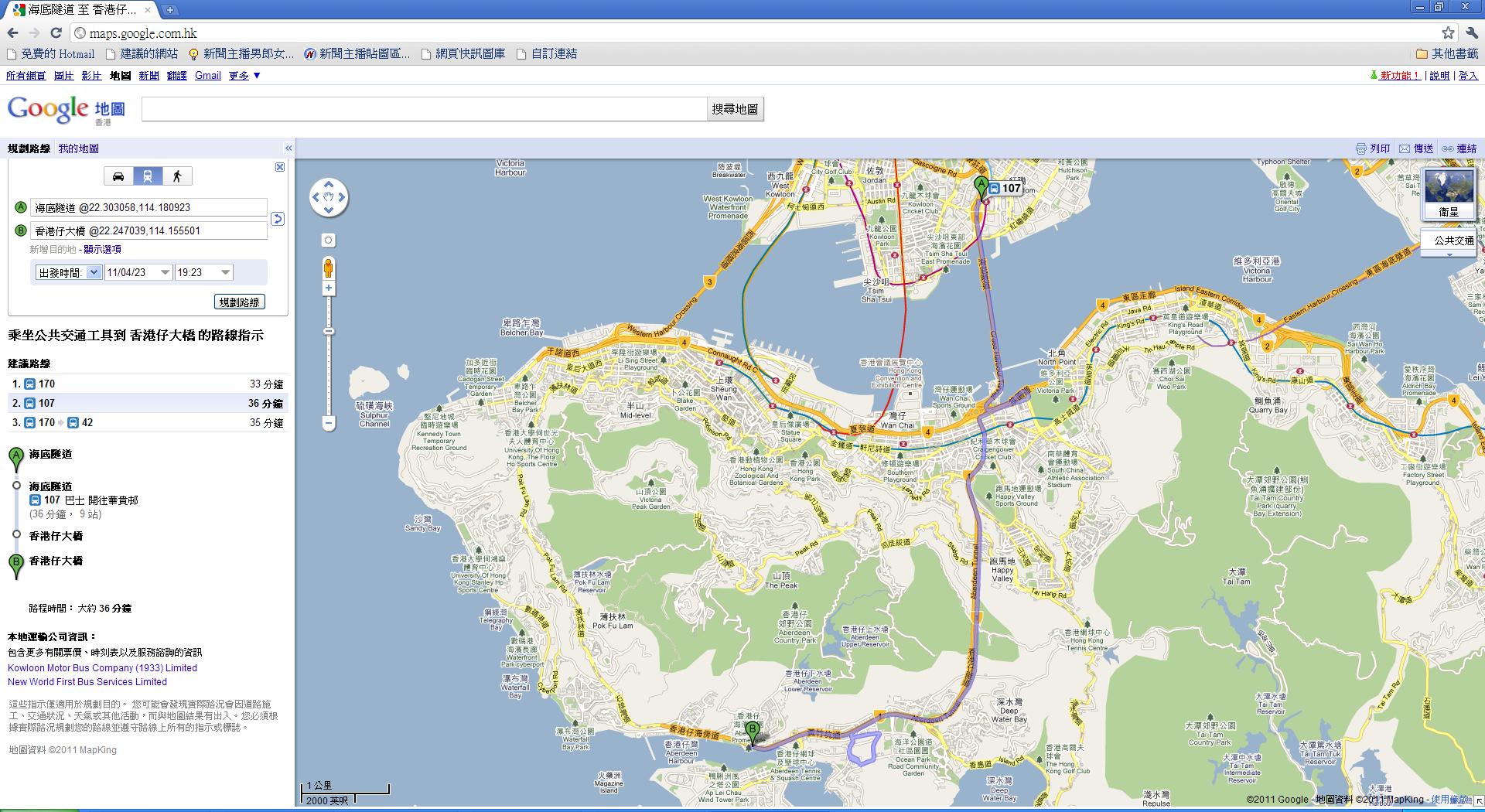1485x812 pixels.
Task: Open the Chrome wrench menu
Action: pos(1472,32)
